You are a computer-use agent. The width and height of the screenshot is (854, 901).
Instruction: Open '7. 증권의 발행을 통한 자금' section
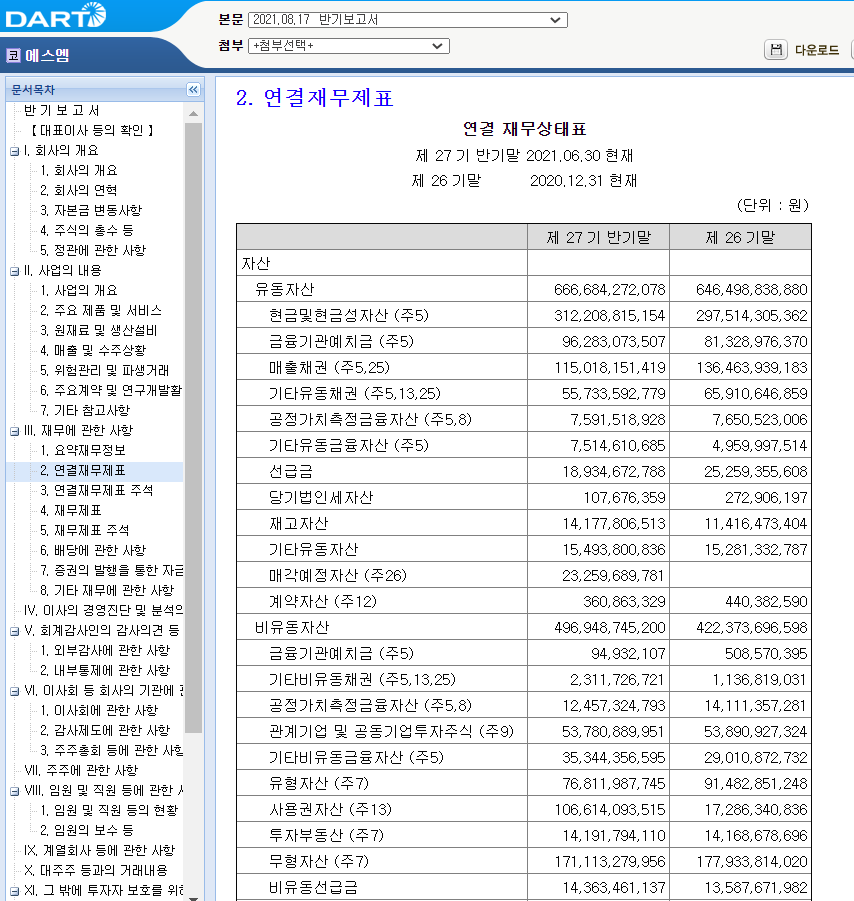click(x=111, y=571)
